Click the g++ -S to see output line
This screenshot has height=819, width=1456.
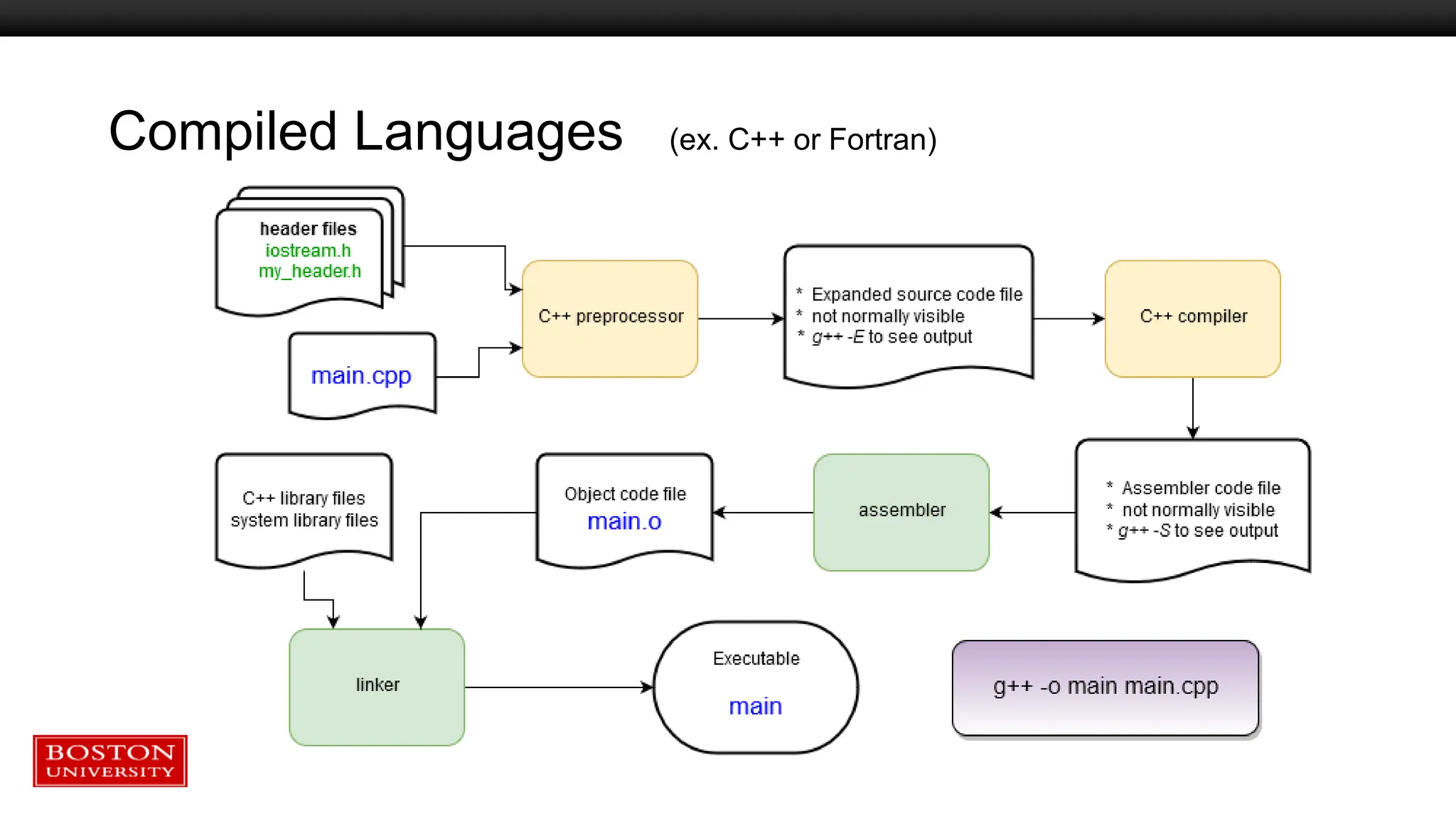[1198, 531]
